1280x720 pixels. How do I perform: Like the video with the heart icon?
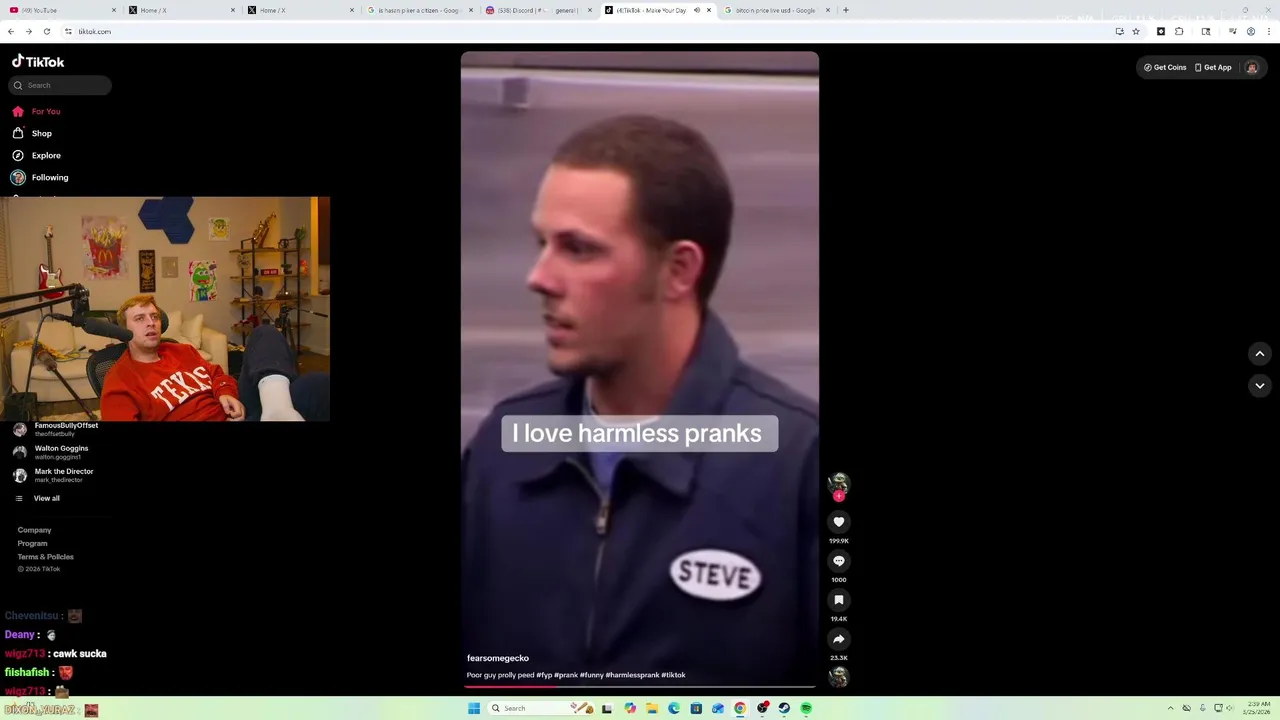tap(839, 522)
